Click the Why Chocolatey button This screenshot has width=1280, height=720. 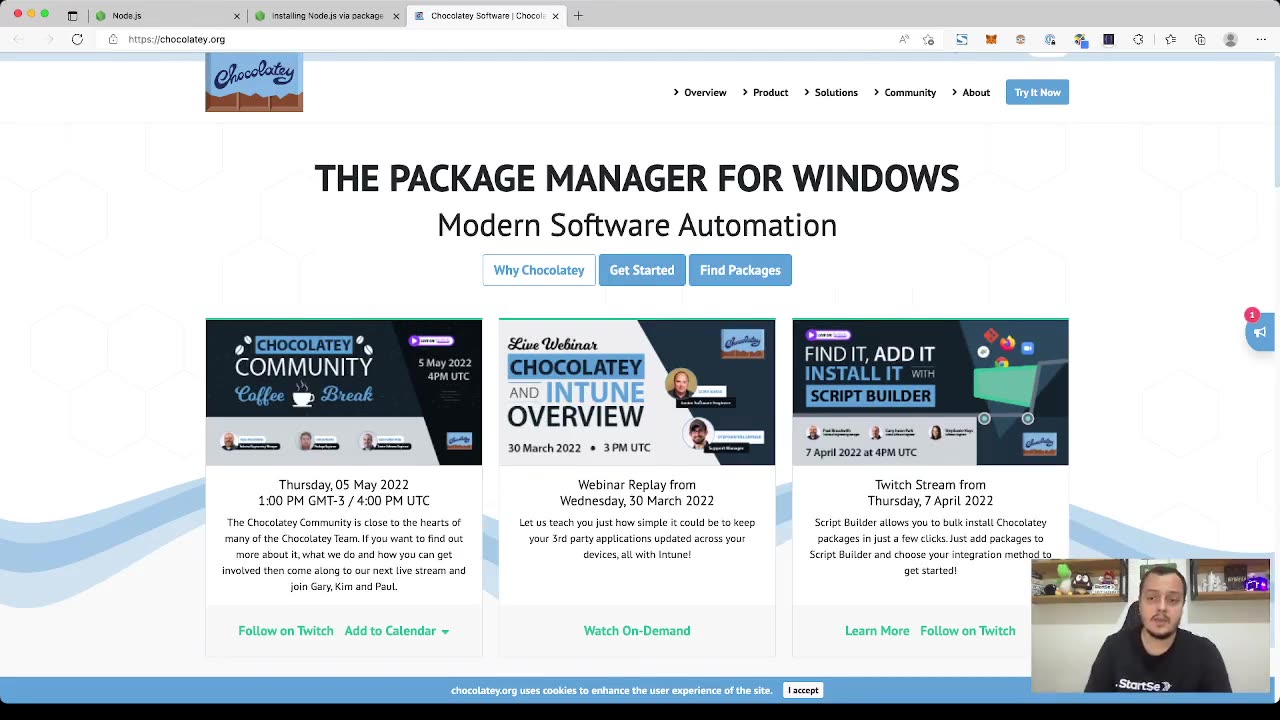(539, 270)
